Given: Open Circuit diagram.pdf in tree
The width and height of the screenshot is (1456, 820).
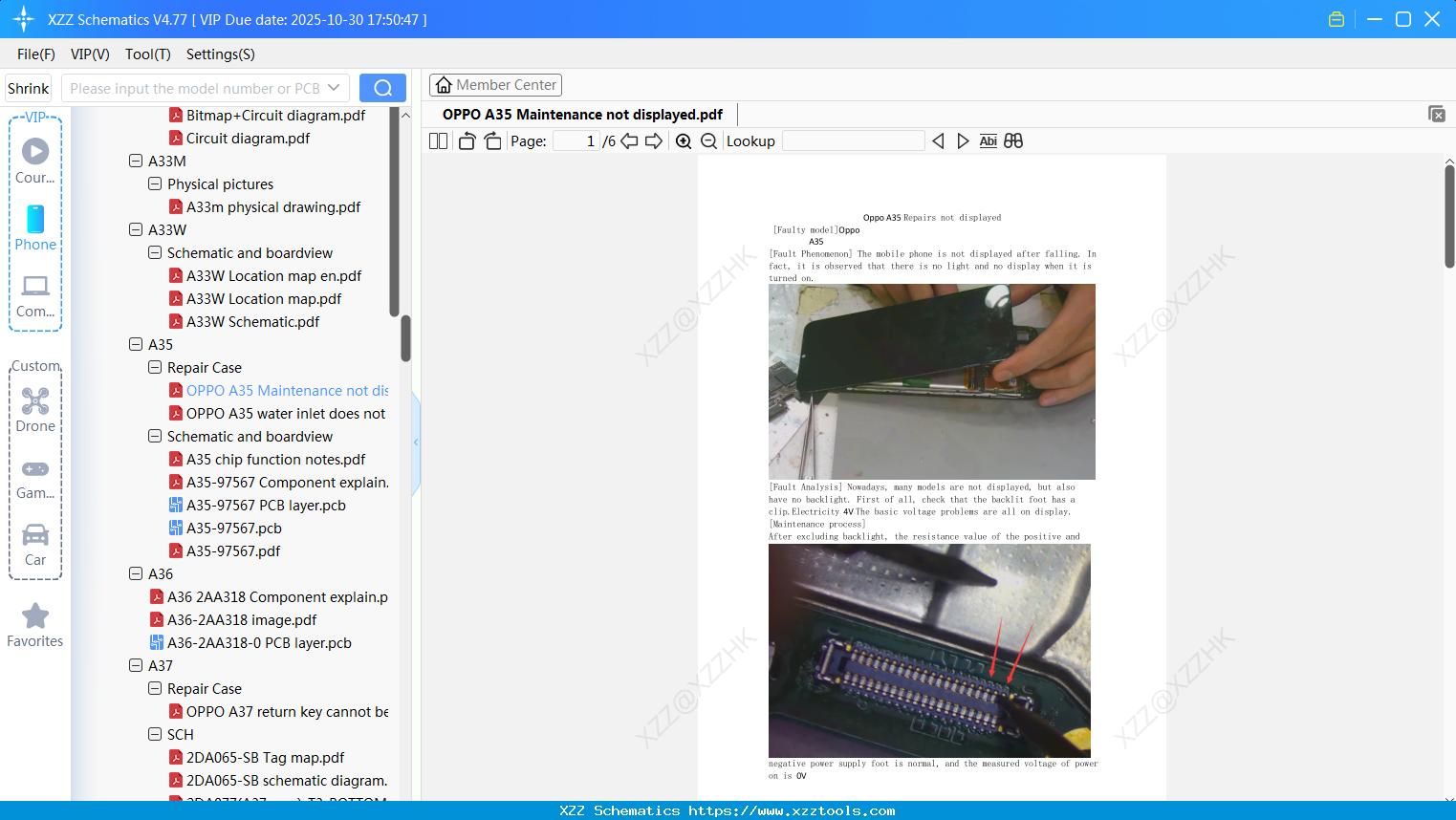Looking at the screenshot, I should pos(248,139).
